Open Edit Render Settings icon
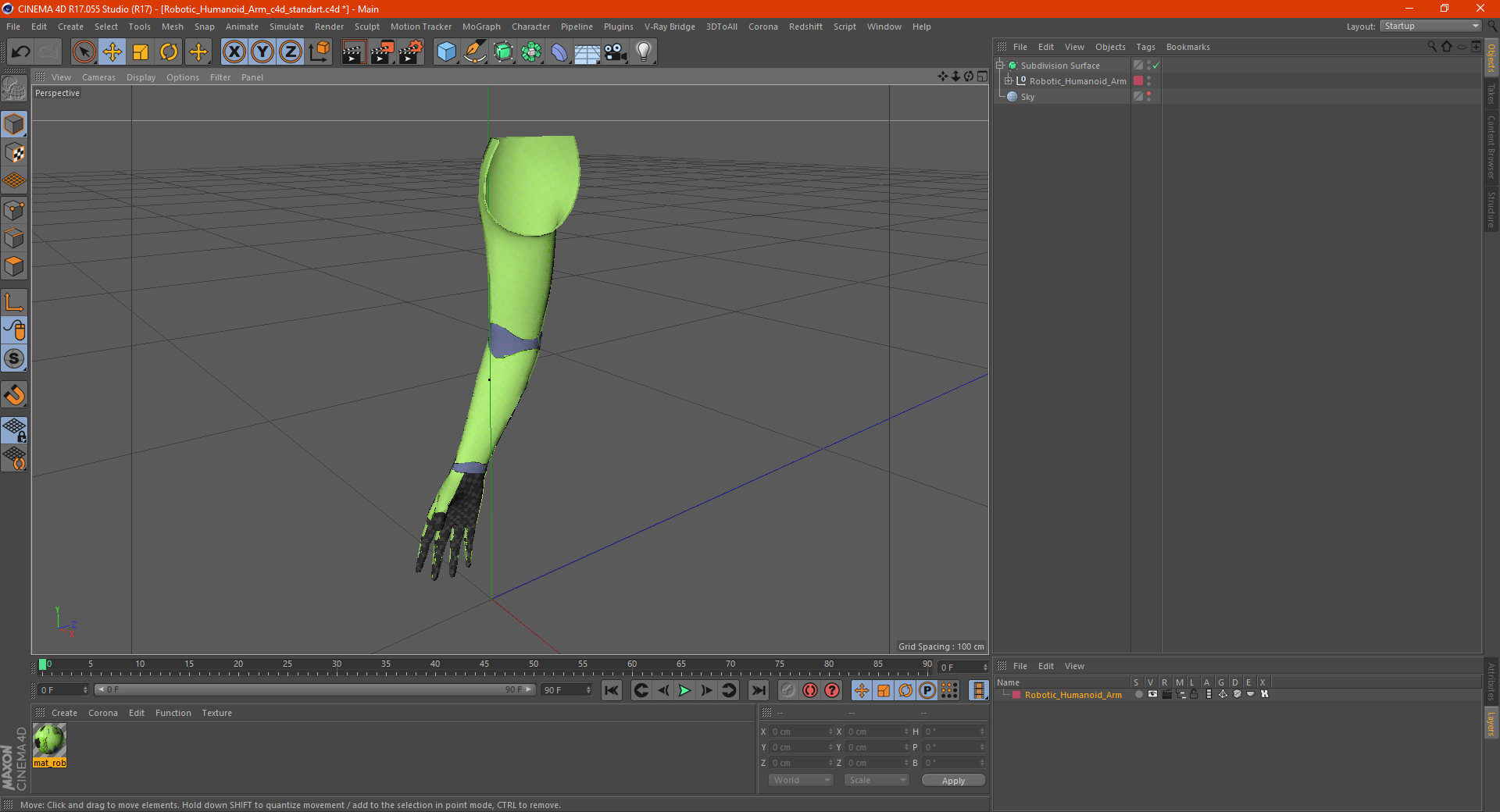1500x812 pixels. (x=411, y=52)
